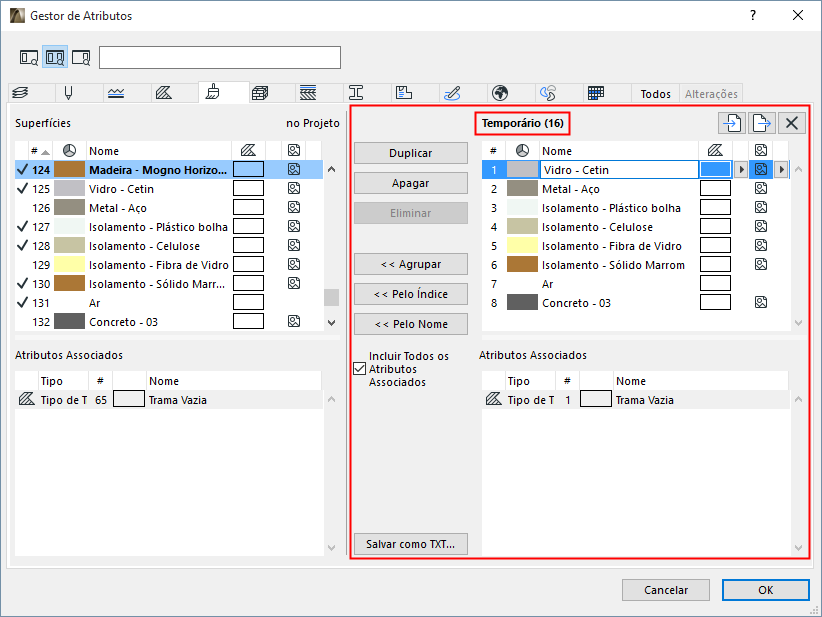
Task: Click texture icon of 132 Concreto - 03
Action: point(294,321)
